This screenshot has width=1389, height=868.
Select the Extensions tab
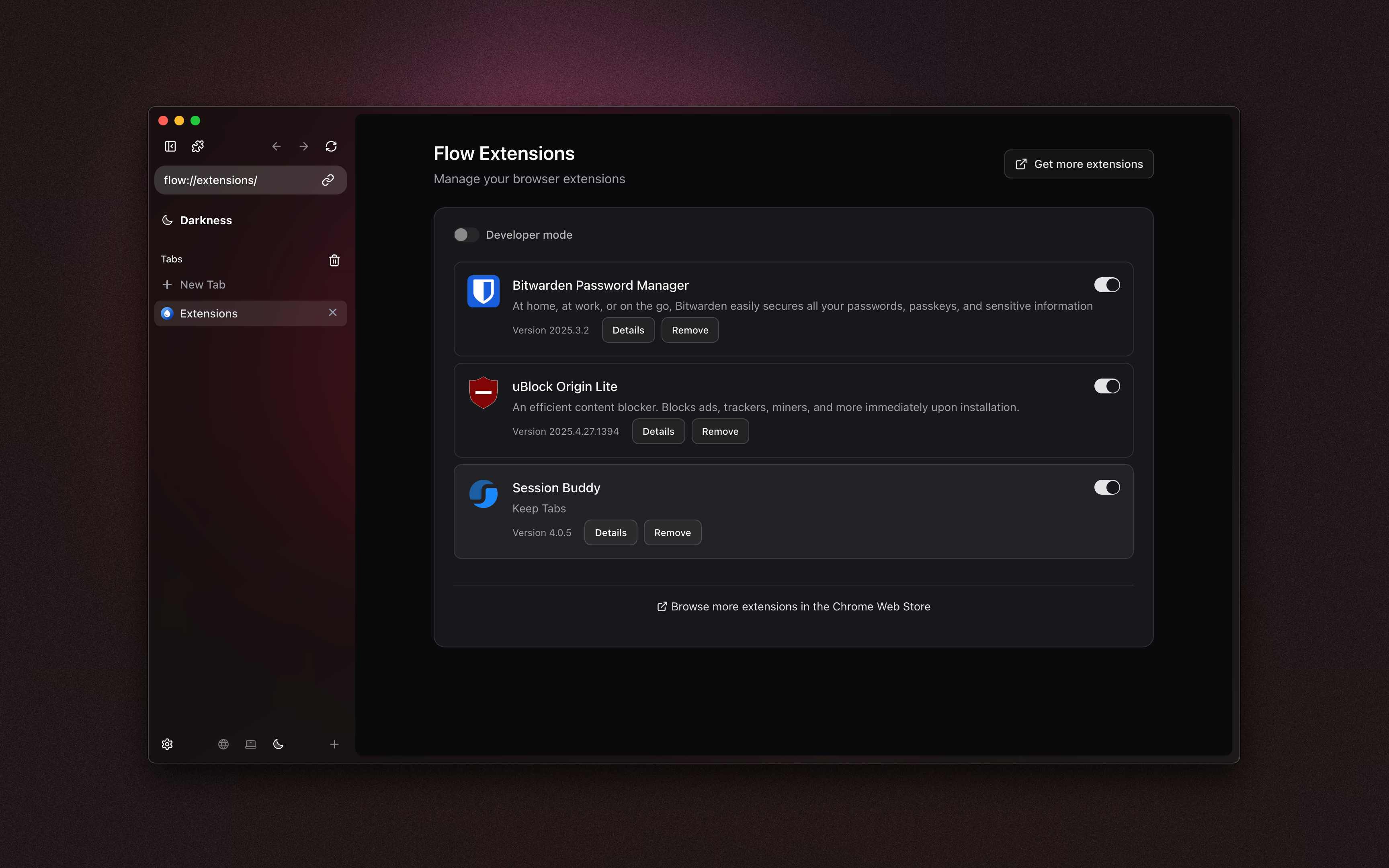[x=251, y=313]
